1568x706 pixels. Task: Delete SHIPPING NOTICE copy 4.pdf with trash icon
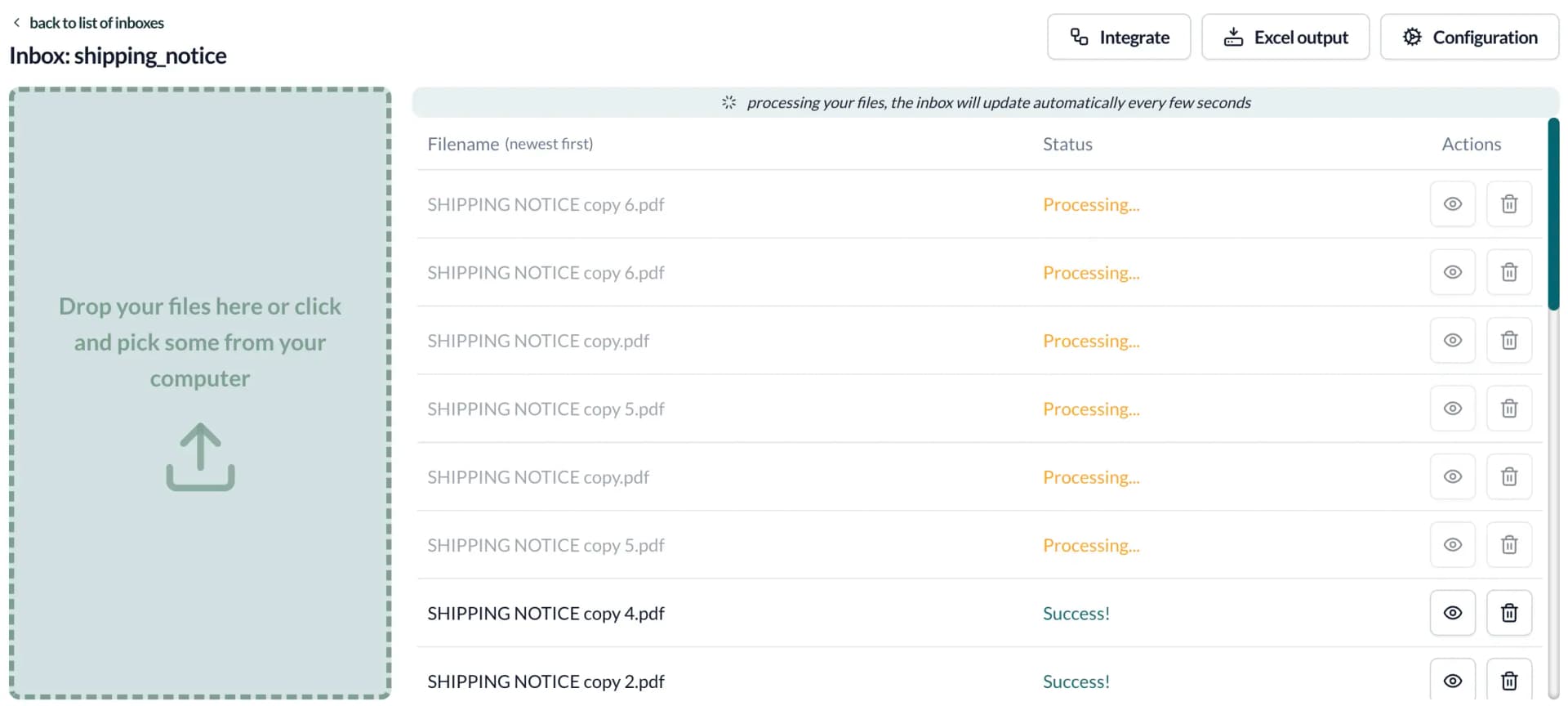pyautogui.click(x=1509, y=613)
